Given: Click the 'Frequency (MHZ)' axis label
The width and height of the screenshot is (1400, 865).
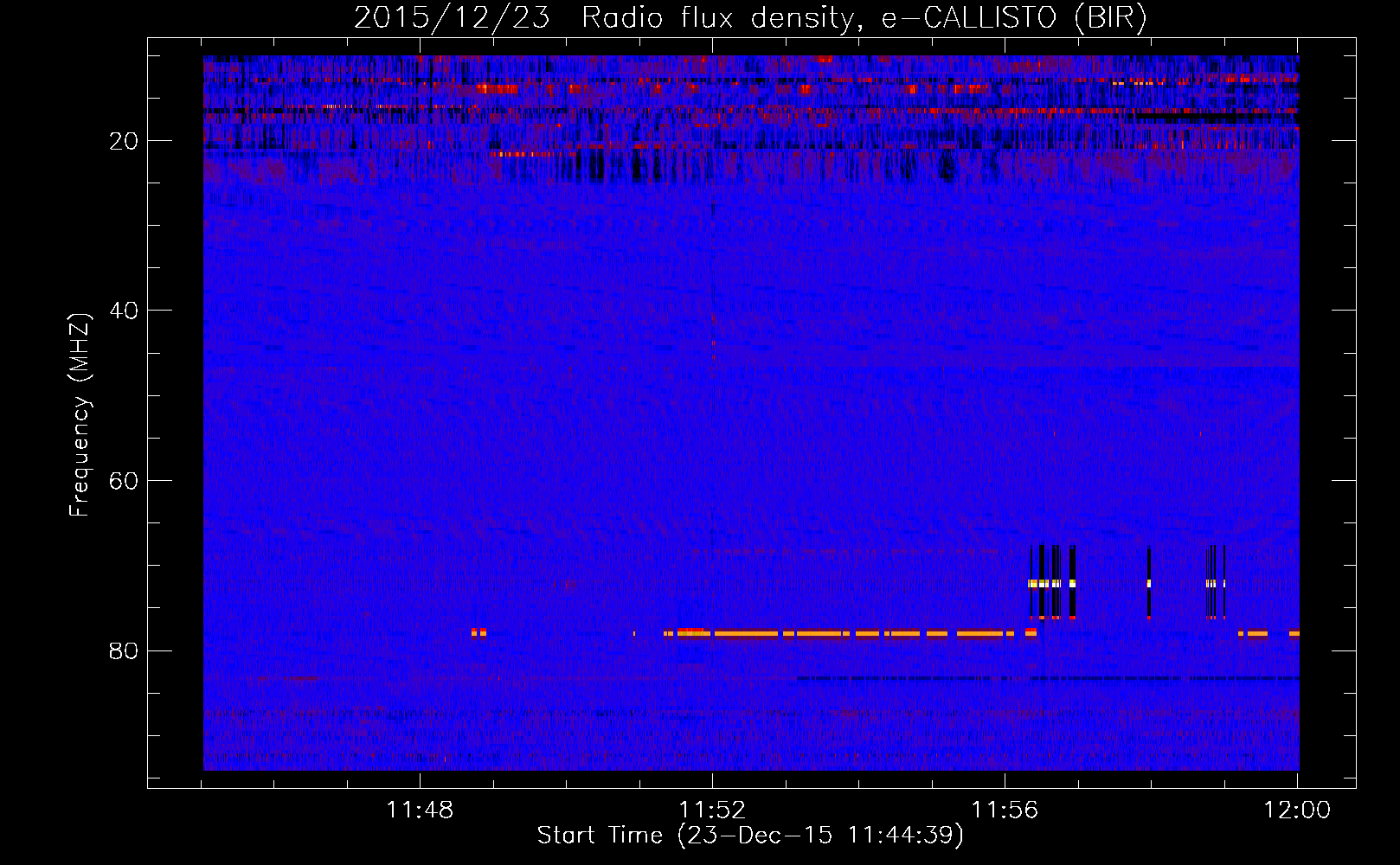Looking at the screenshot, I should 80,415.
